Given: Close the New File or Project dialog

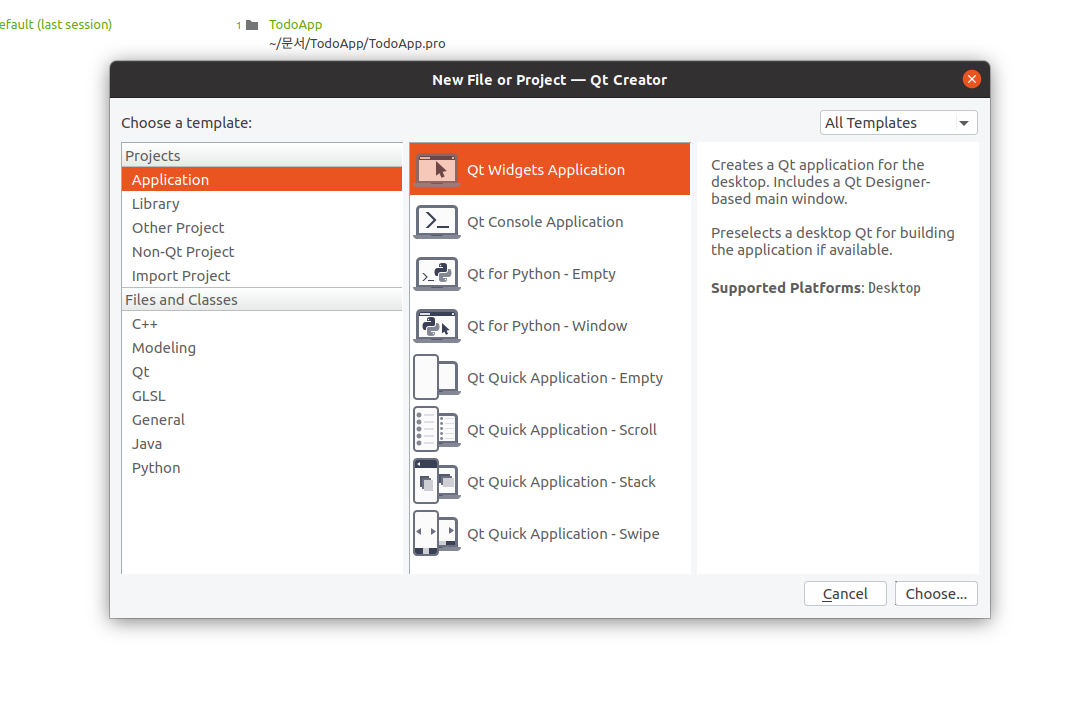Looking at the screenshot, I should (x=972, y=79).
